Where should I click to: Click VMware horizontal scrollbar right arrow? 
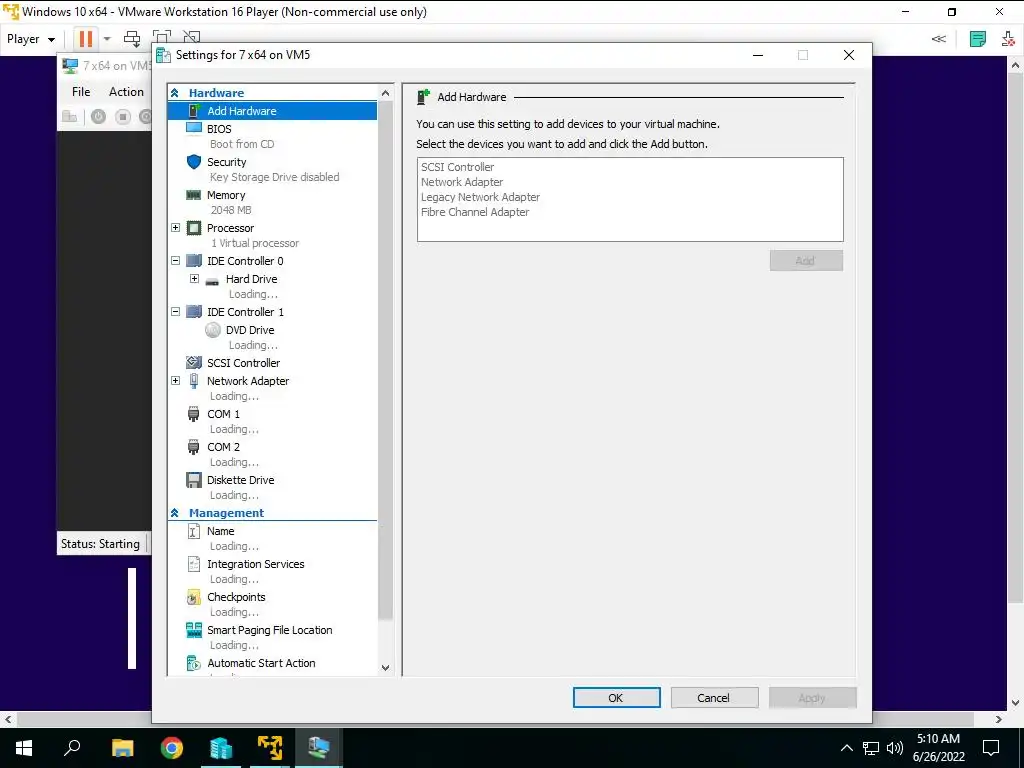click(999, 719)
